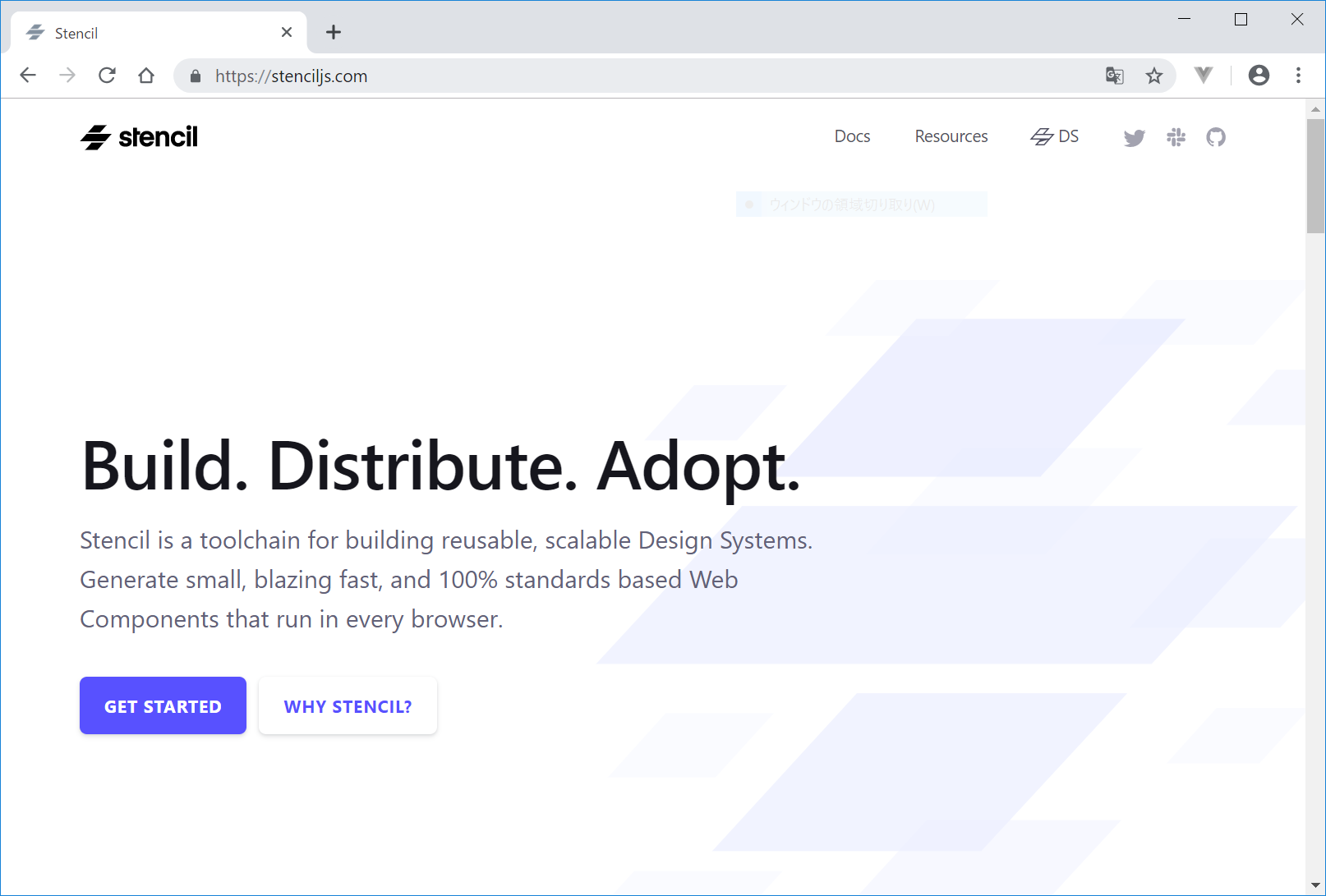Open the Vue devtools extension icon
This screenshot has height=896, width=1326.
coord(1204,76)
